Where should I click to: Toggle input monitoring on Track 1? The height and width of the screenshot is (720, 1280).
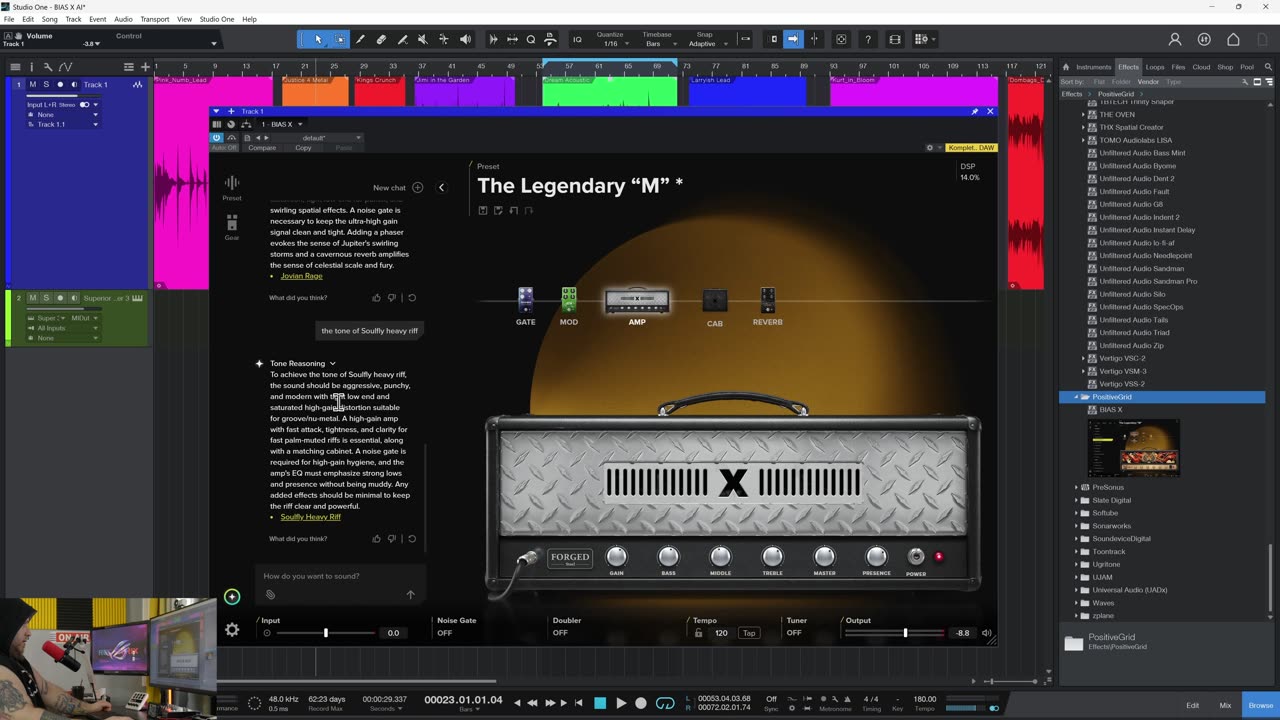tap(73, 85)
